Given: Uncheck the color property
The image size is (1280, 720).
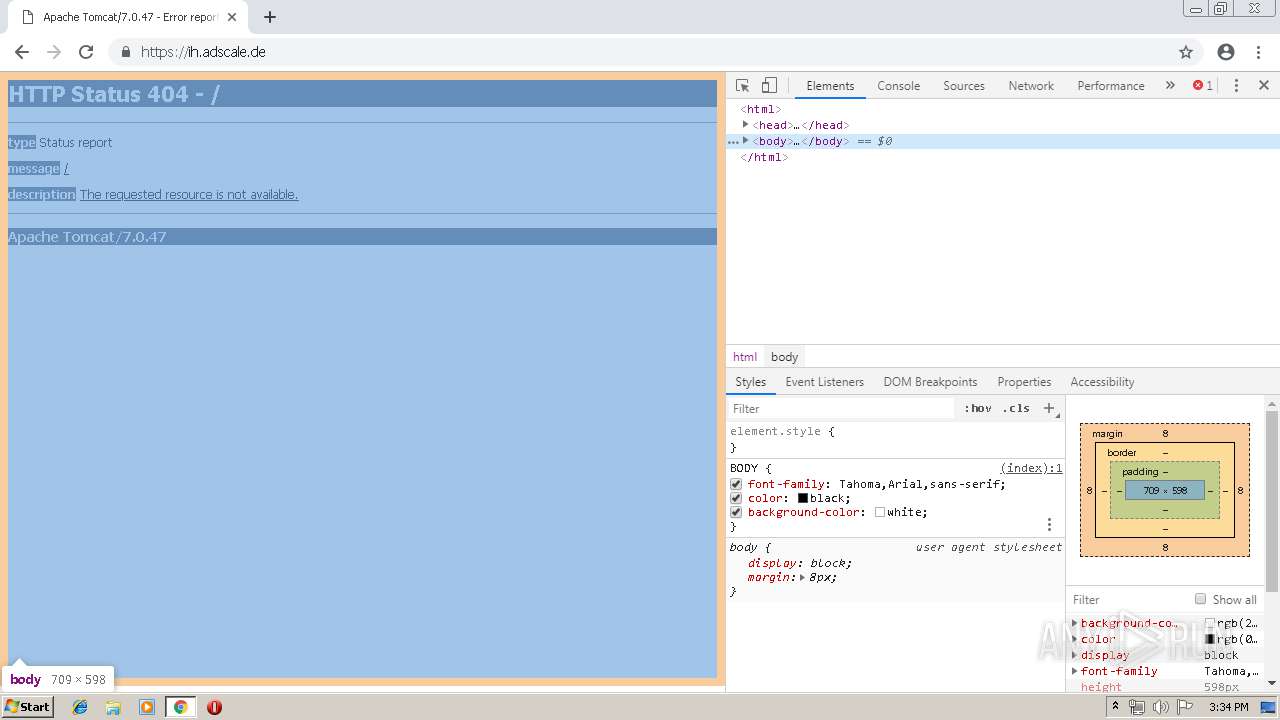Looking at the screenshot, I should tap(736, 498).
